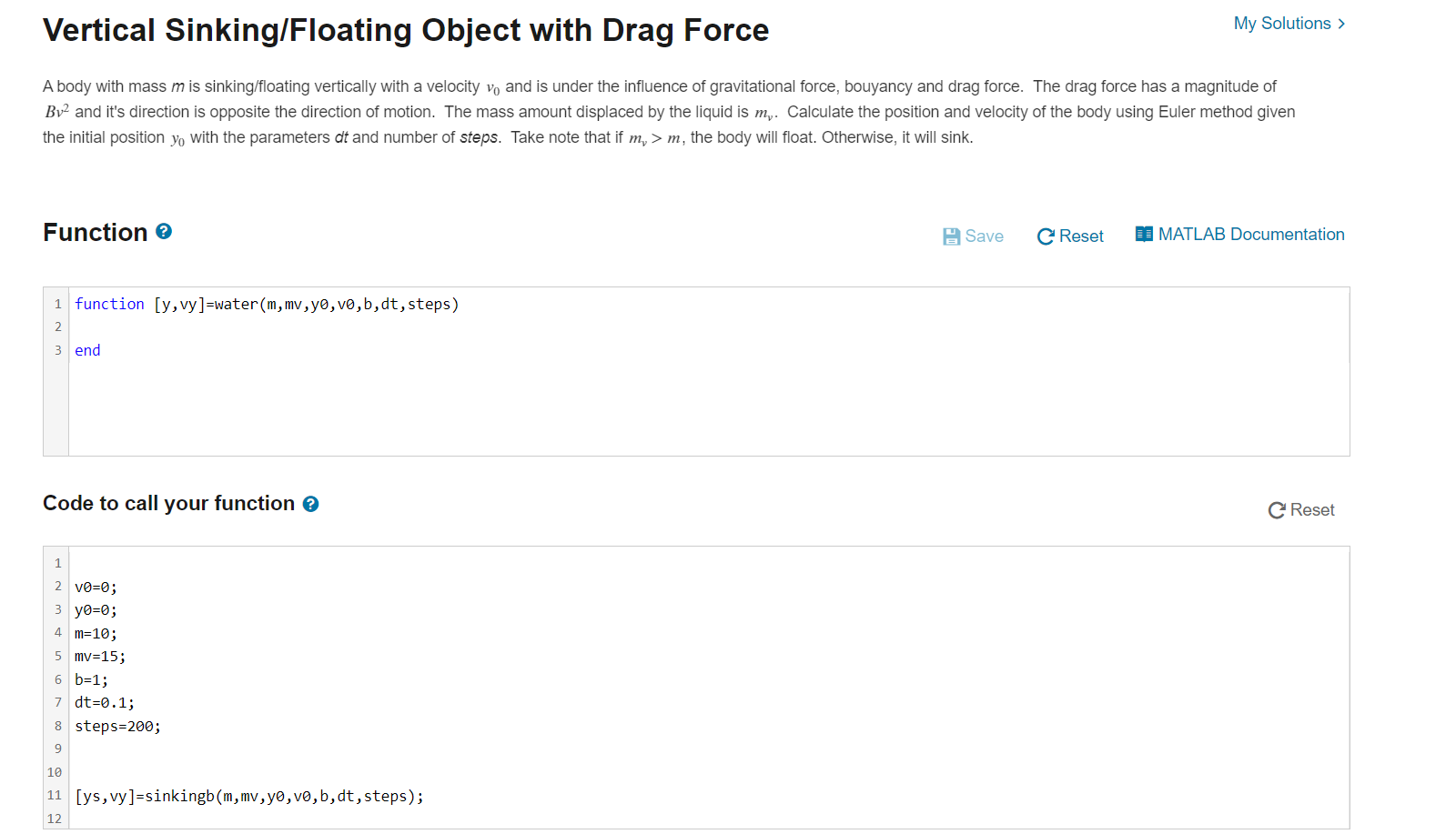1456x834 pixels.
Task: Click the help icon beside Code to call your function
Action: pyautogui.click(x=310, y=503)
